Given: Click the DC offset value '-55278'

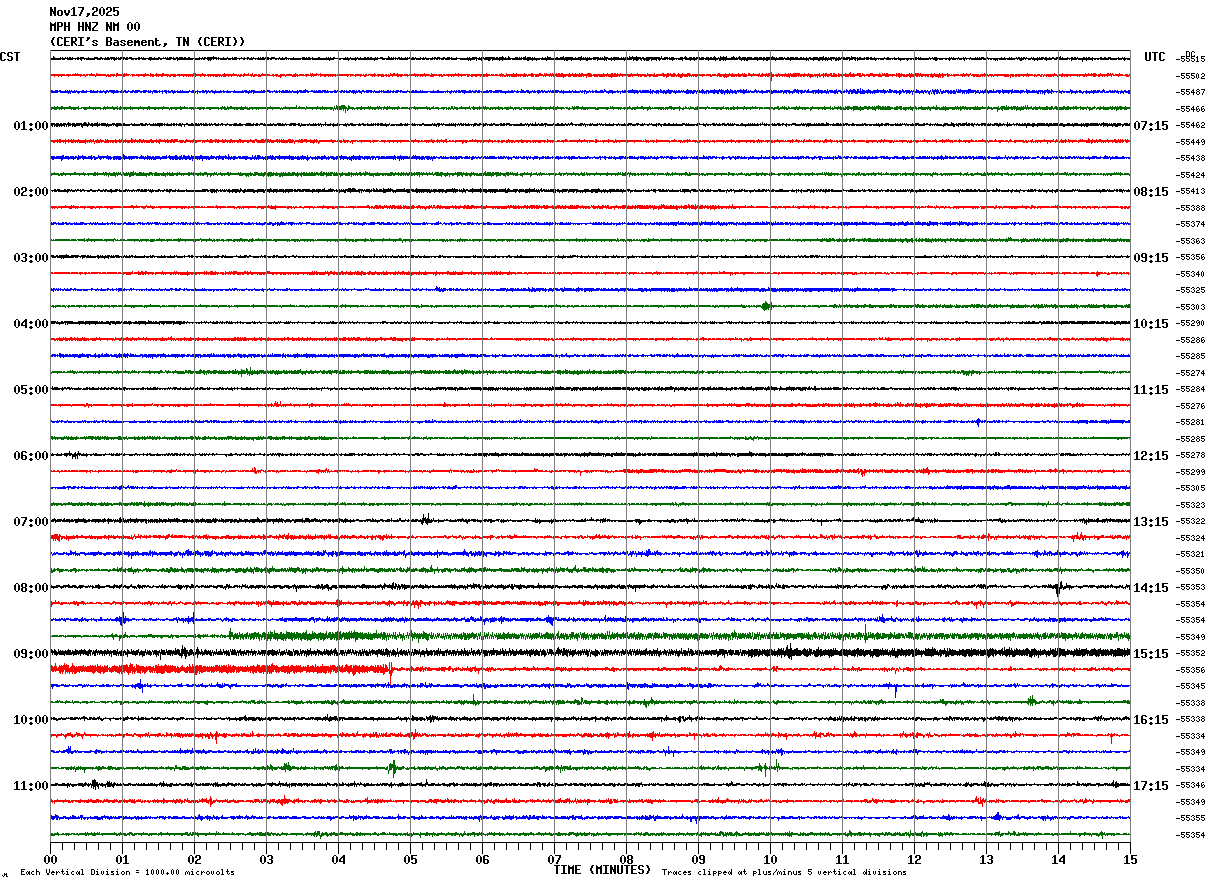Looking at the screenshot, I should tap(1190, 455).
